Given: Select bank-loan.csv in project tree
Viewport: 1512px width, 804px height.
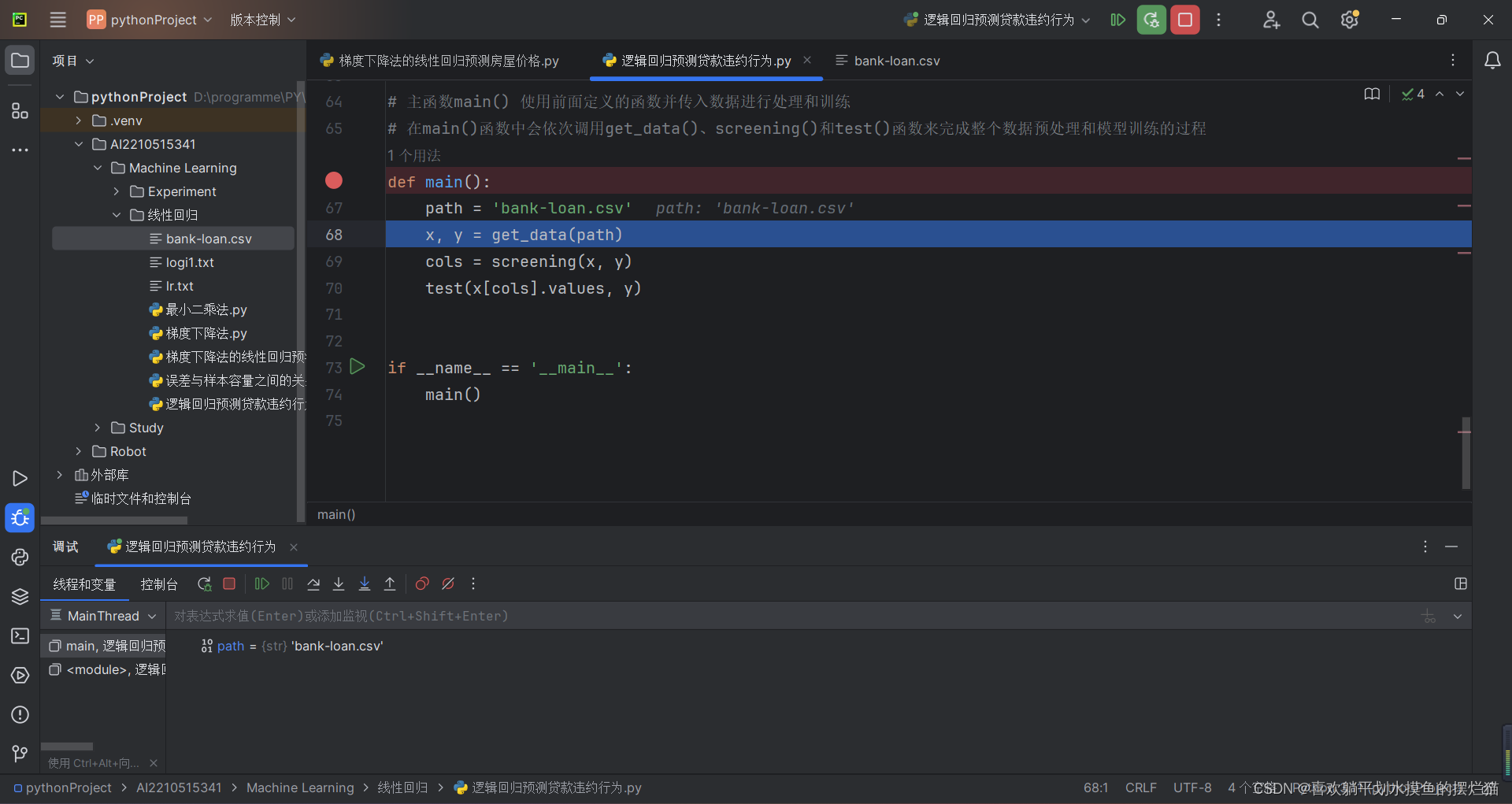Looking at the screenshot, I should click(173, 239).
